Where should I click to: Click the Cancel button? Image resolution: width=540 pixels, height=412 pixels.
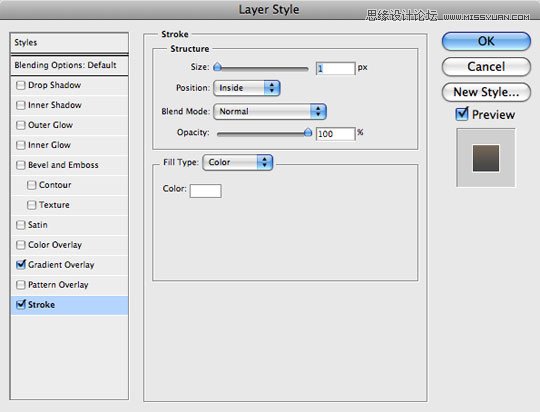486,66
